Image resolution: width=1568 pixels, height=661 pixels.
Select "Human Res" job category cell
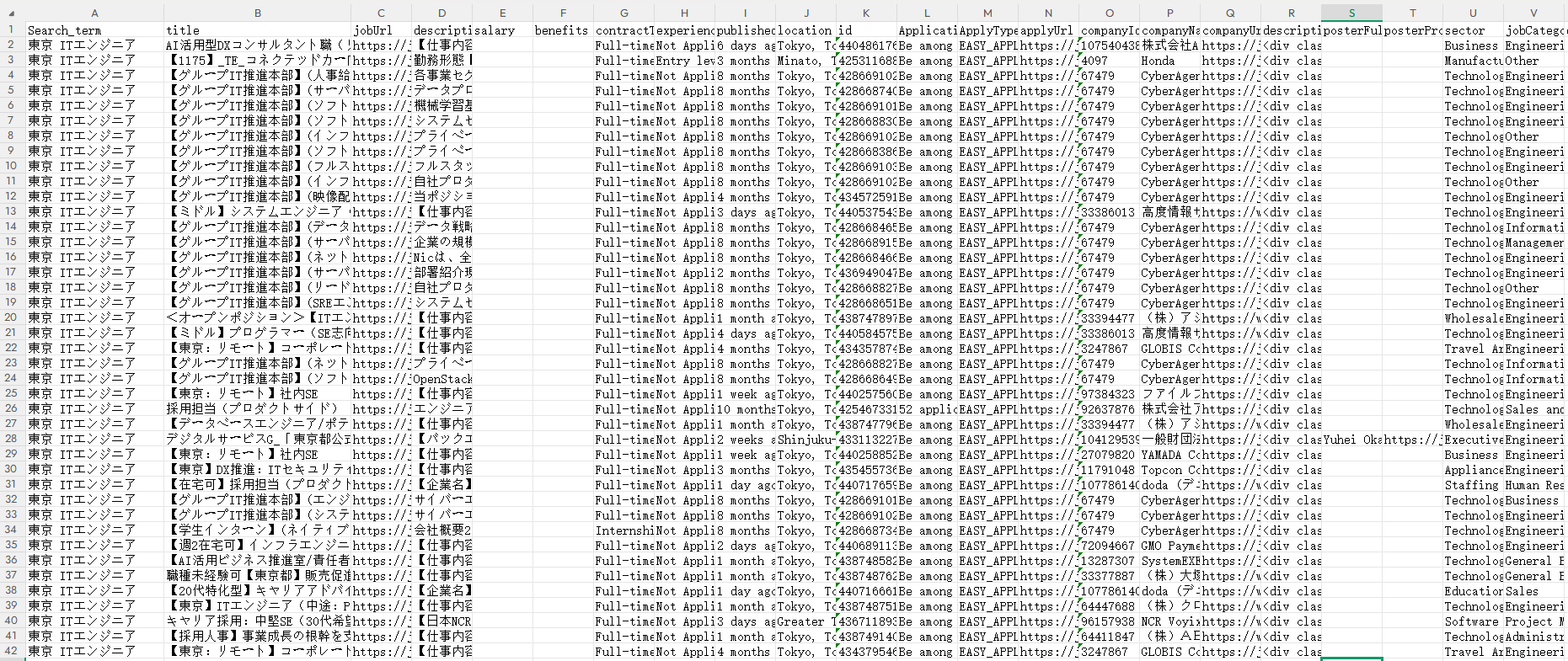1533,485
